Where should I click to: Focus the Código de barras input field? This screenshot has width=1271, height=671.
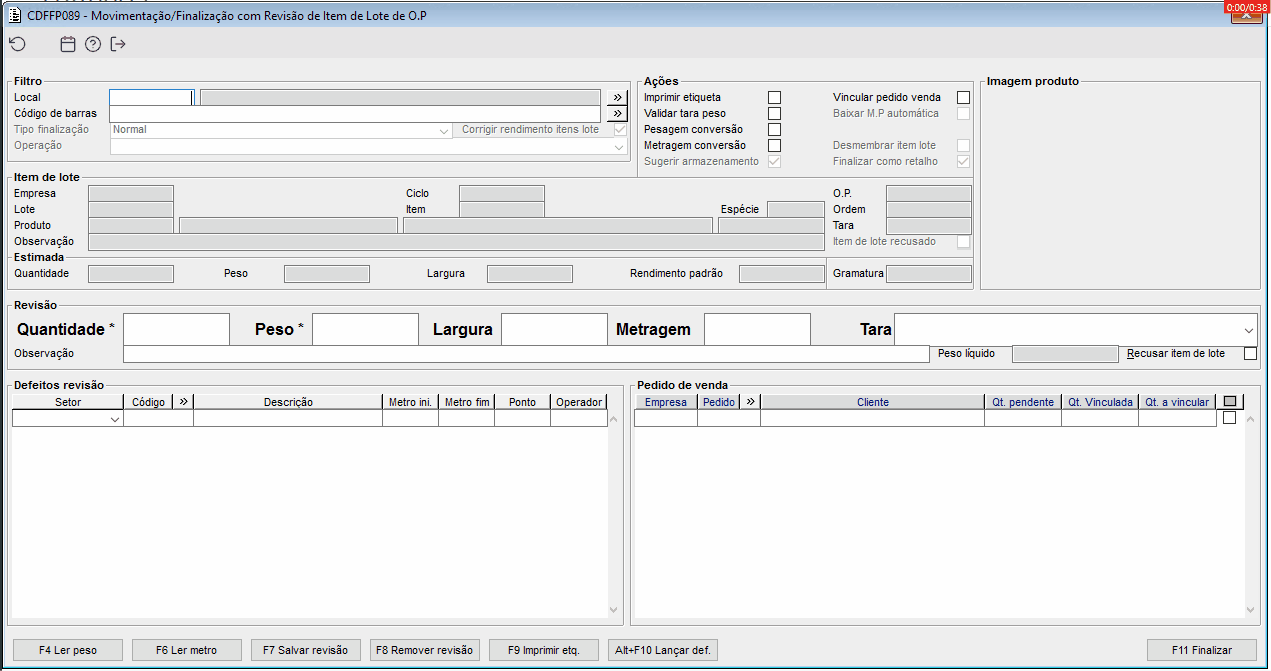354,114
